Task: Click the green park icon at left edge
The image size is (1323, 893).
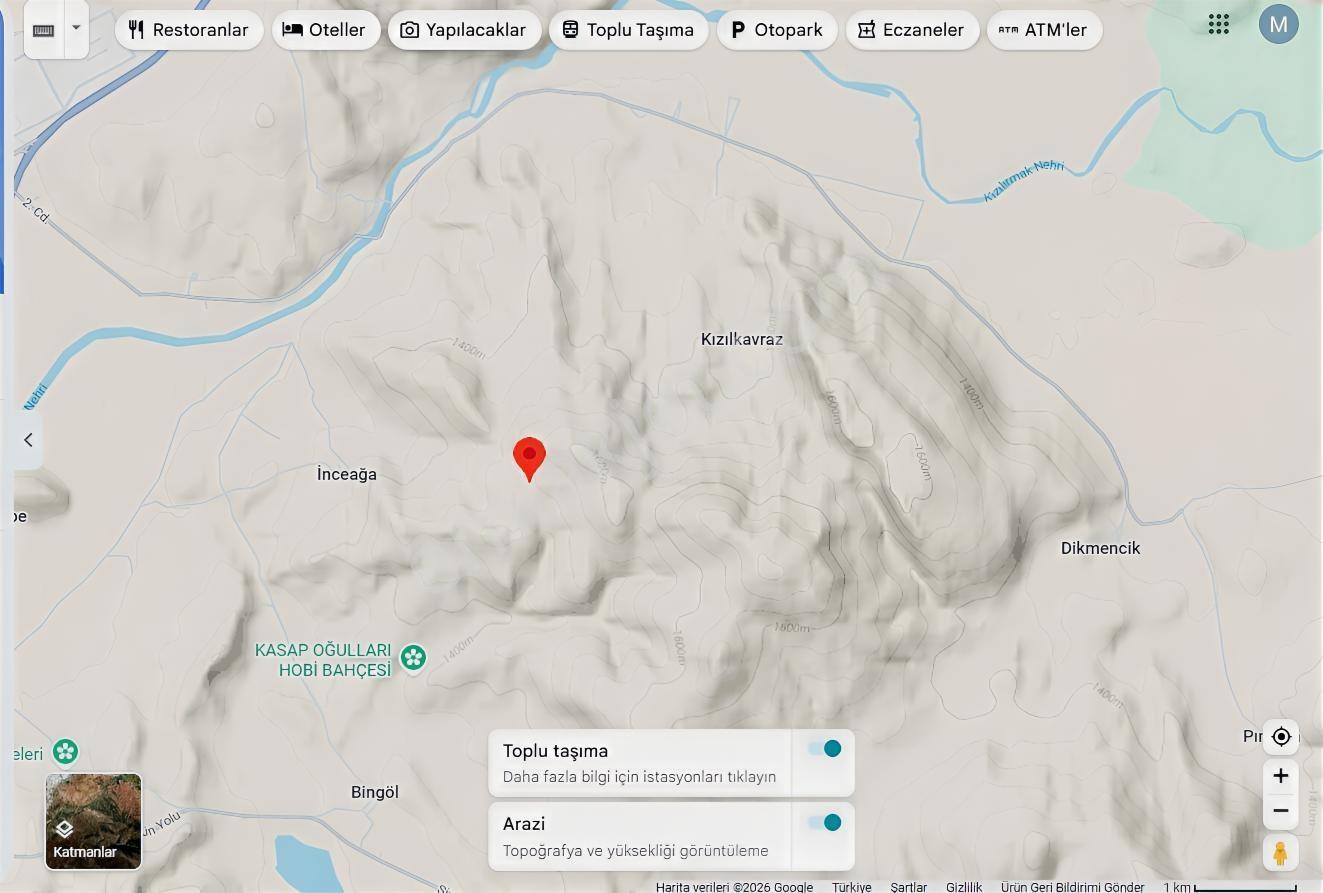Action: (x=66, y=751)
